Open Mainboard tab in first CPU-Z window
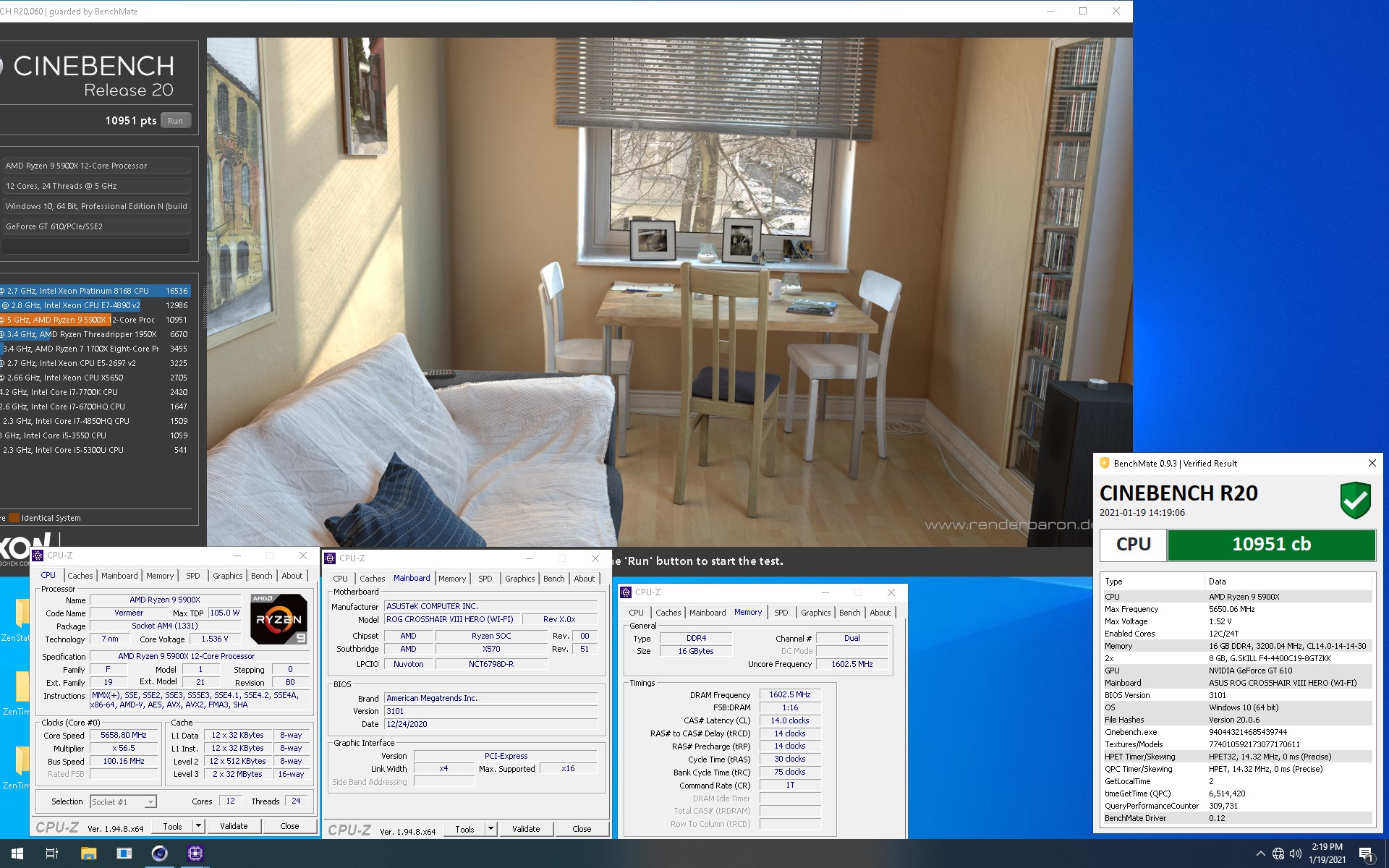This screenshot has width=1389, height=868. [x=119, y=576]
